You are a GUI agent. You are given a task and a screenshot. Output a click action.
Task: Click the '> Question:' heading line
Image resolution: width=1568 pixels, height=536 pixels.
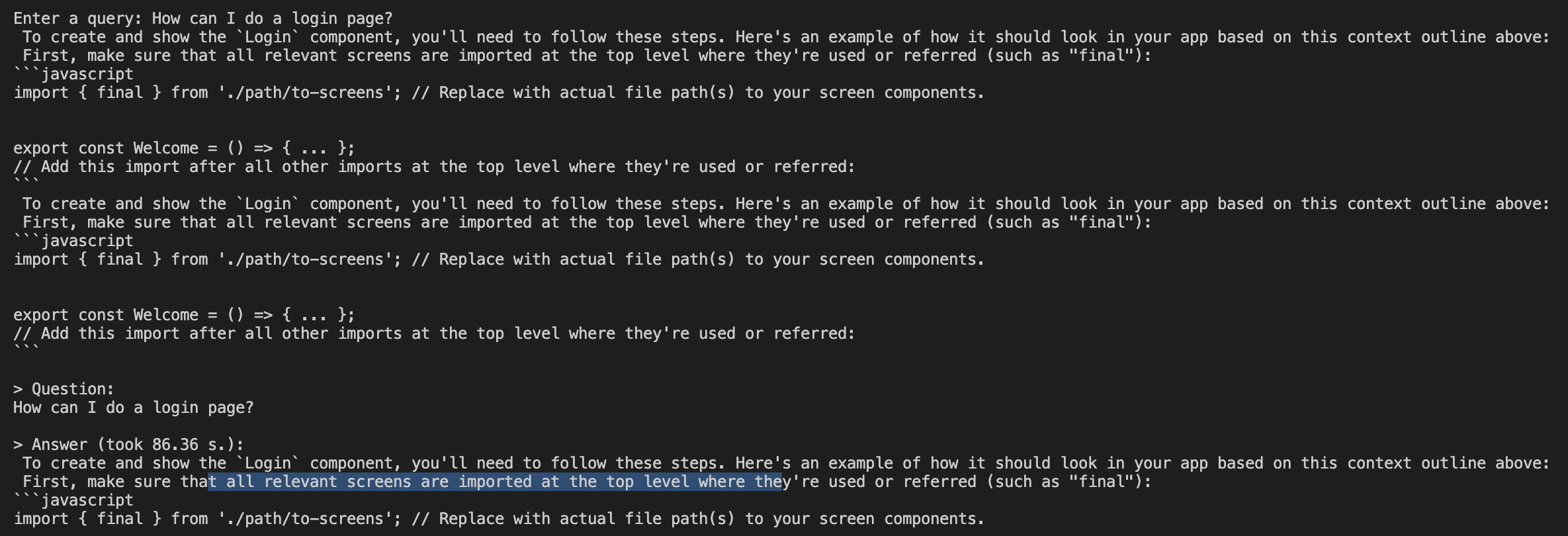tap(64, 389)
